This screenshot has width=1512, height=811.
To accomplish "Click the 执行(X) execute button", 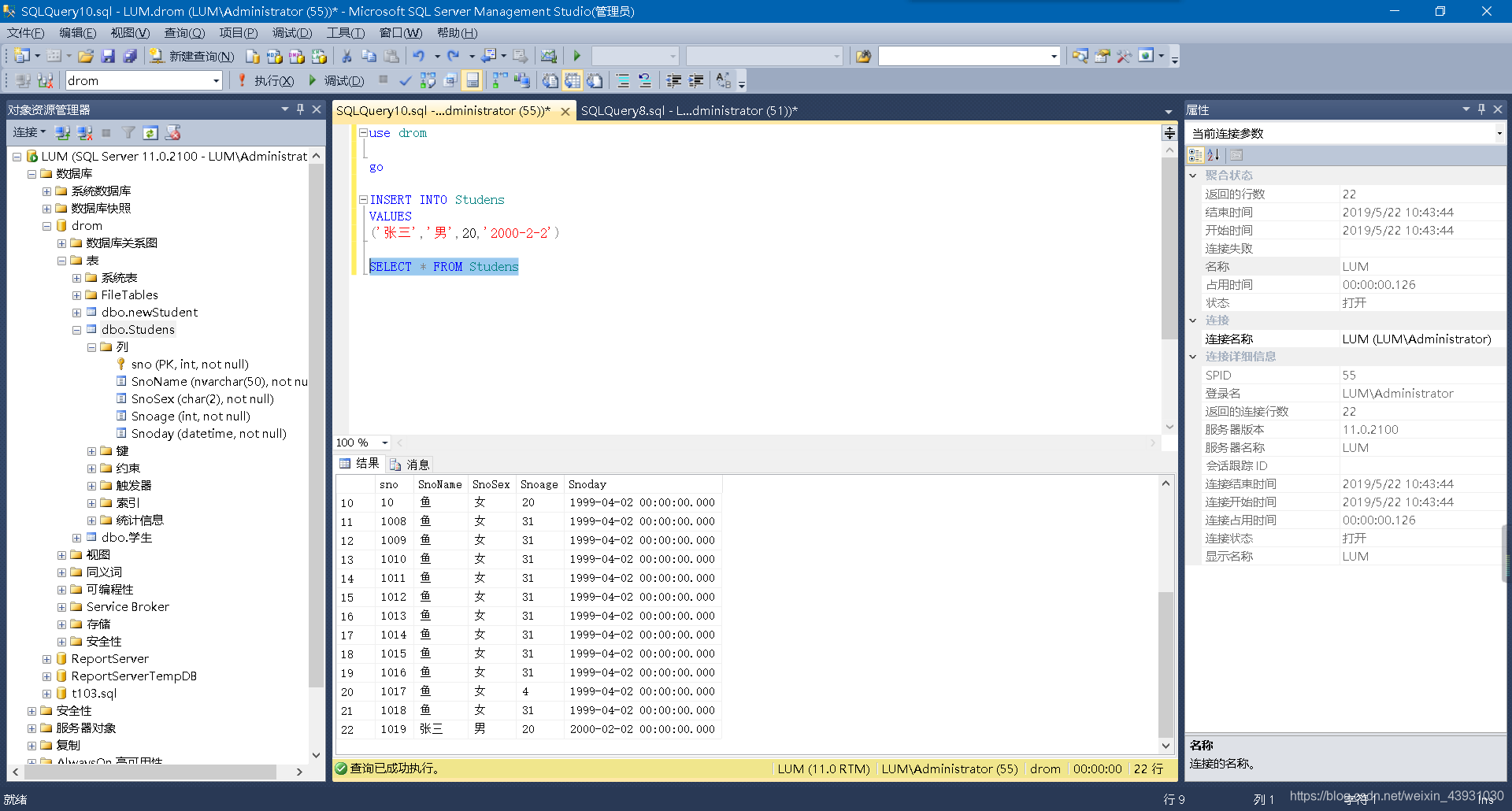I will [x=266, y=80].
